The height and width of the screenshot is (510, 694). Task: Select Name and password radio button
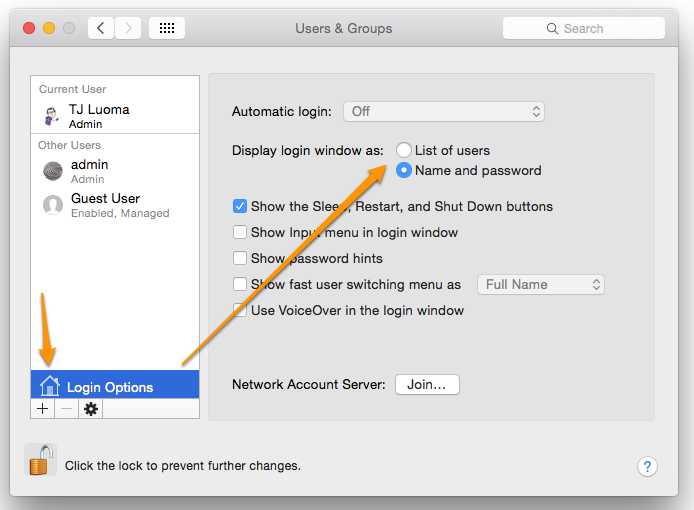(404, 170)
